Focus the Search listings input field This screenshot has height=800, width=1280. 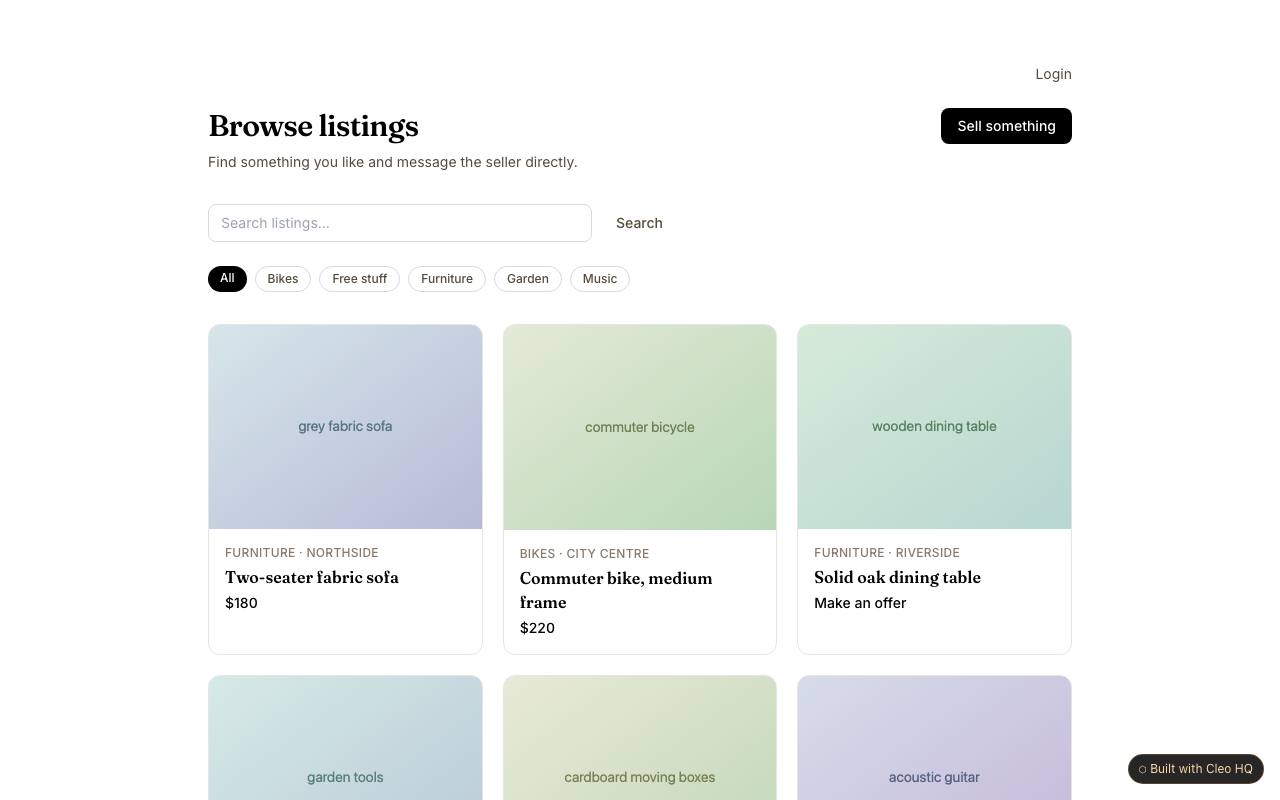(x=400, y=223)
